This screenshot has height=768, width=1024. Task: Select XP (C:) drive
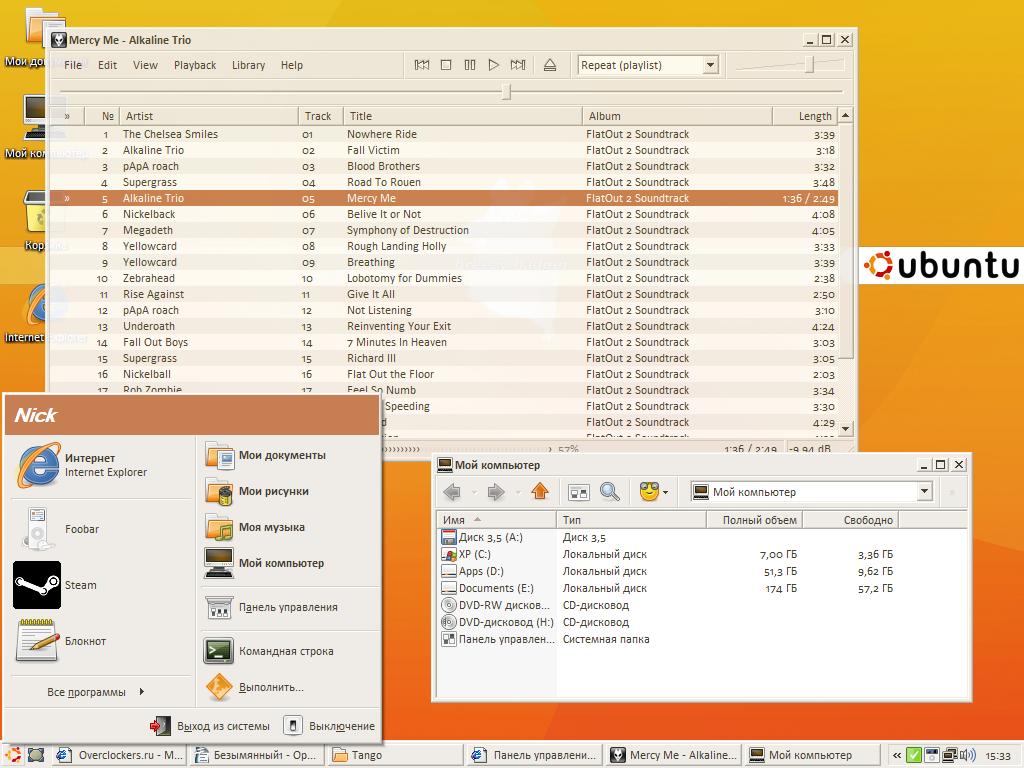point(466,554)
